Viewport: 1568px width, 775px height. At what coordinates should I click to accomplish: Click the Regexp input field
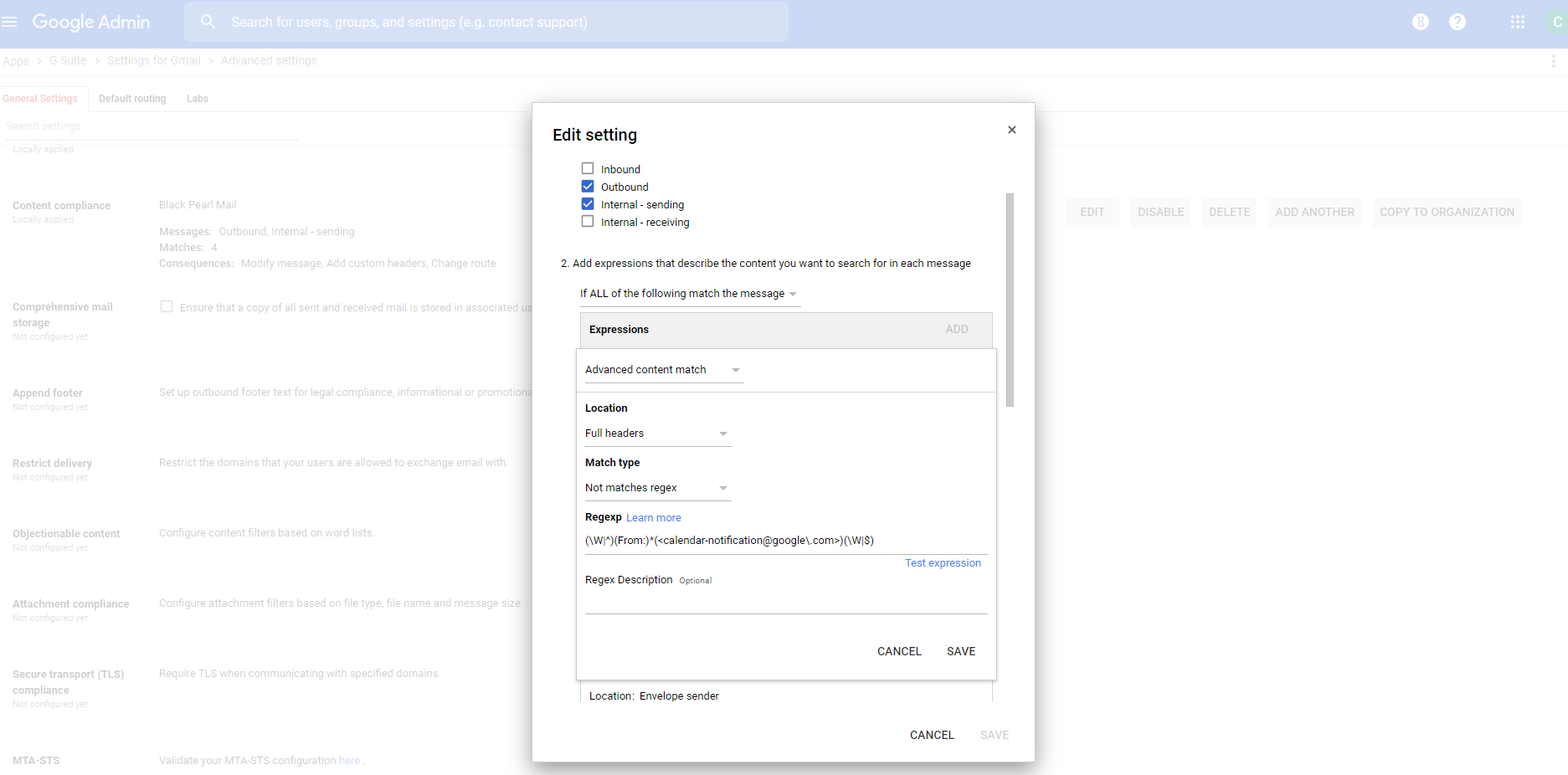pos(786,541)
